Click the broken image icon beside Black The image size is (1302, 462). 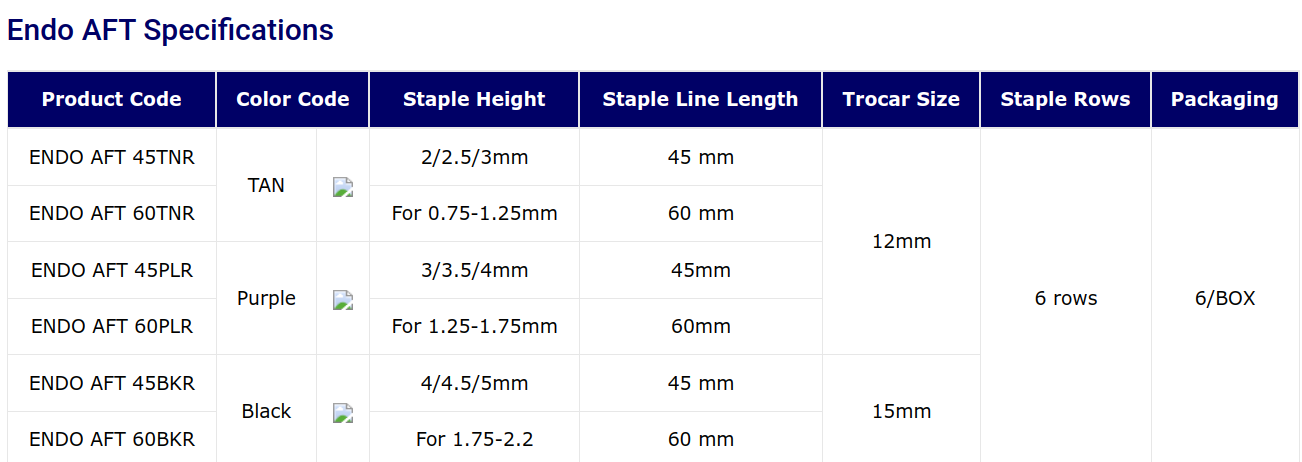click(x=343, y=413)
